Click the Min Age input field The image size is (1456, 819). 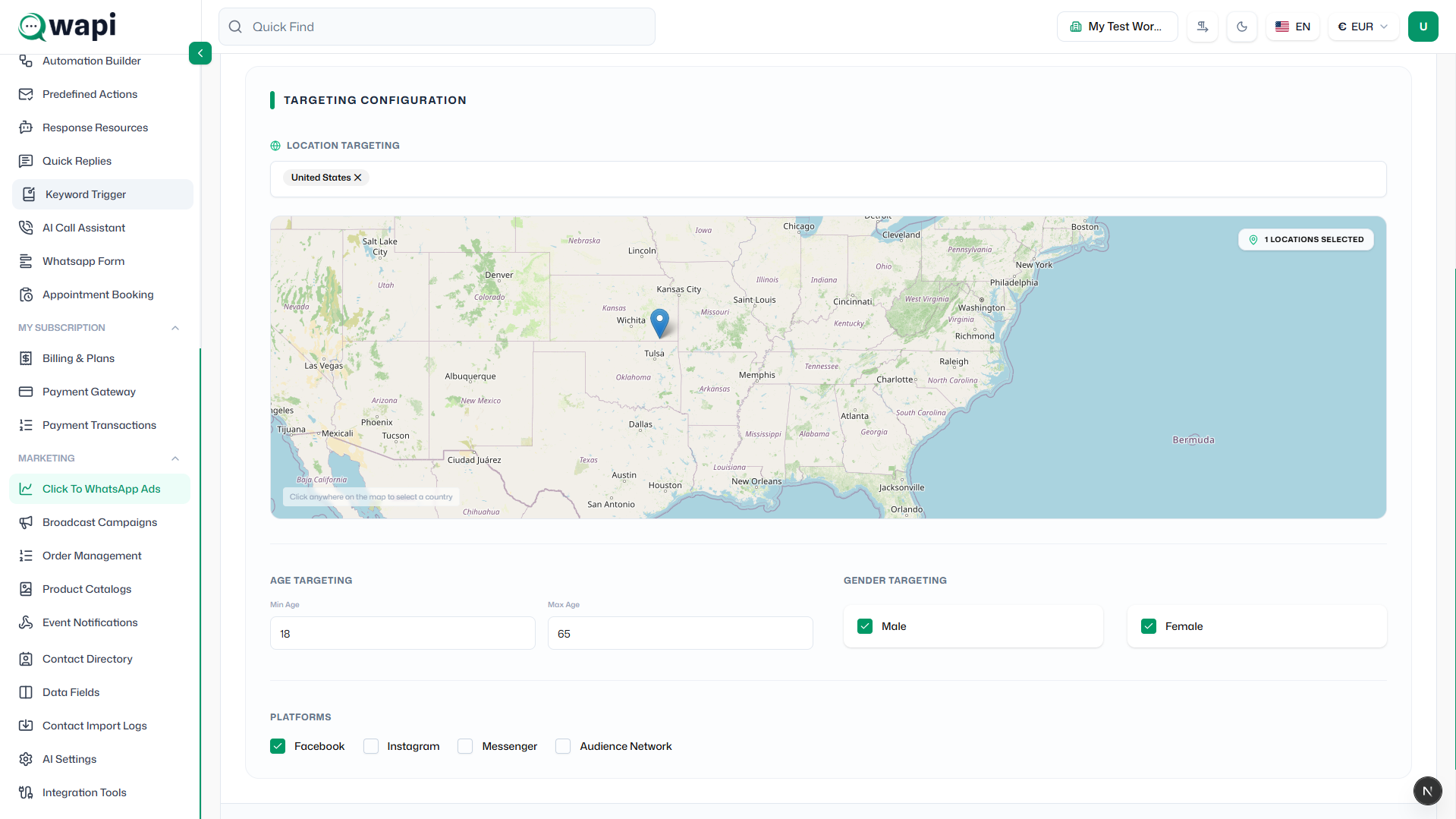(403, 633)
